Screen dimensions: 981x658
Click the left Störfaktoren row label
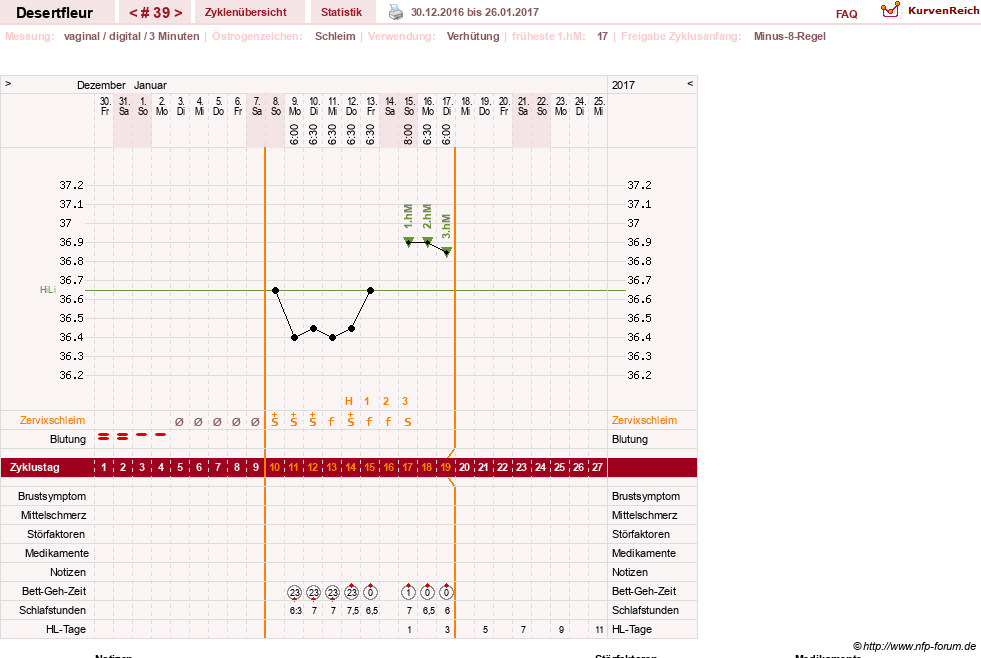click(x=56, y=534)
